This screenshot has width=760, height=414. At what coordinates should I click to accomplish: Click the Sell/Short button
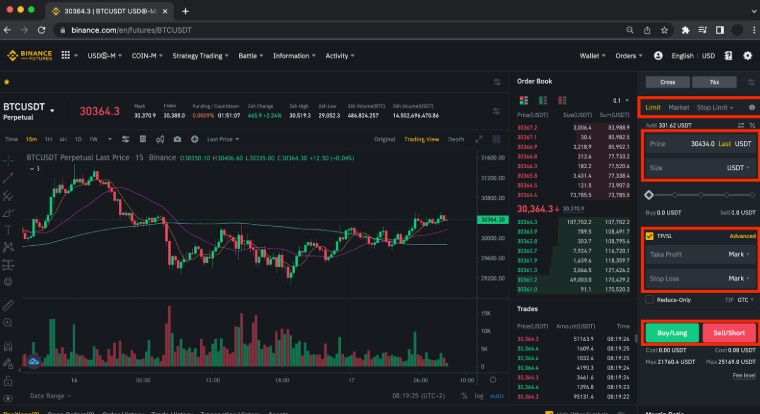pyautogui.click(x=729, y=333)
